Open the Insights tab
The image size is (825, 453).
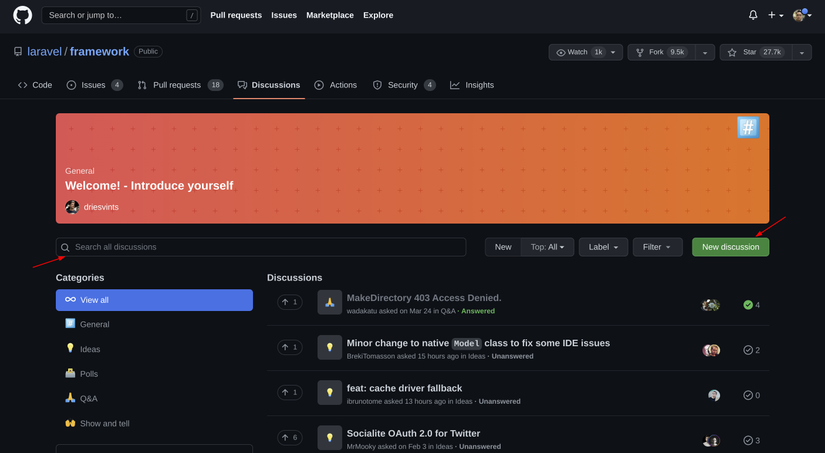pyautogui.click(x=472, y=85)
